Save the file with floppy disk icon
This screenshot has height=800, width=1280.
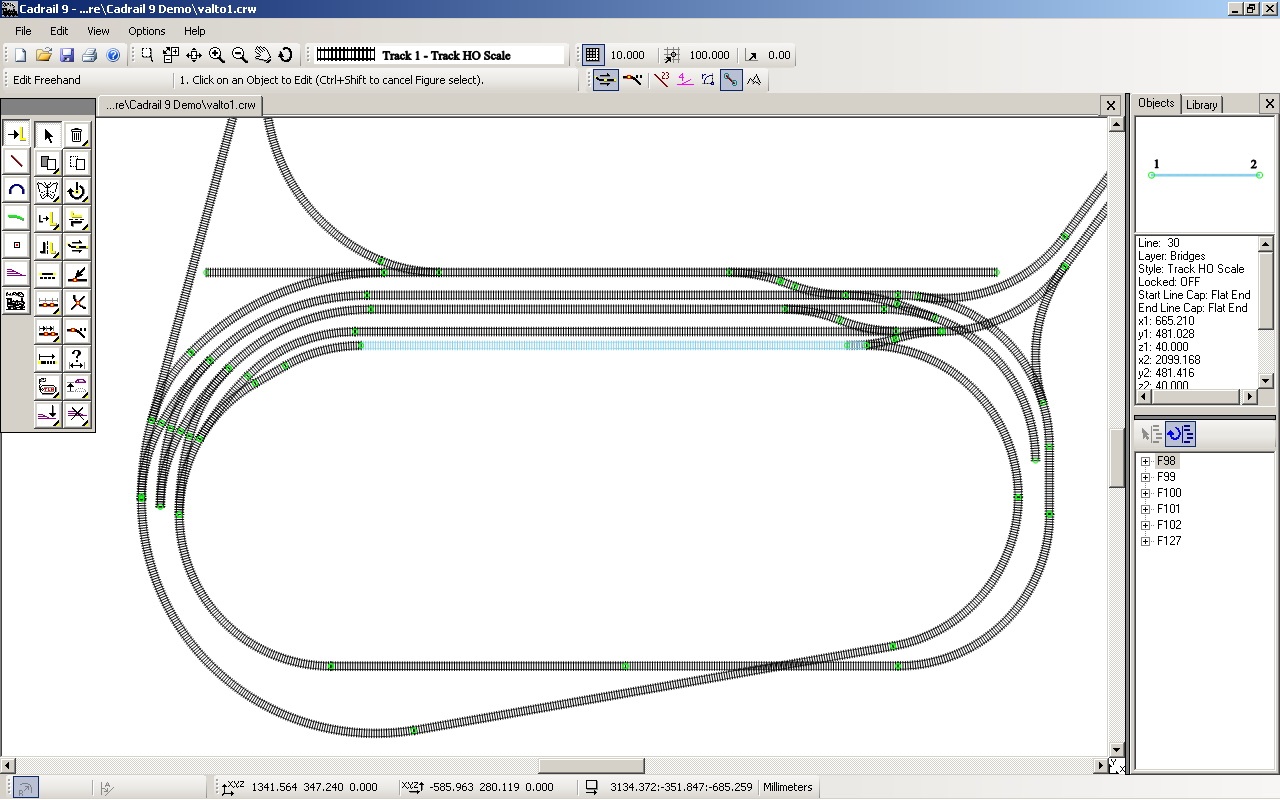66,55
